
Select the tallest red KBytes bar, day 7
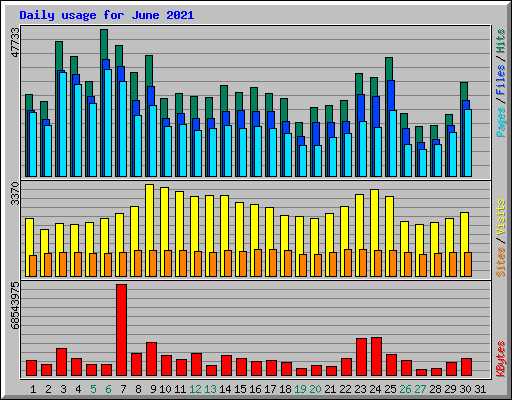pyautogui.click(x=121, y=330)
